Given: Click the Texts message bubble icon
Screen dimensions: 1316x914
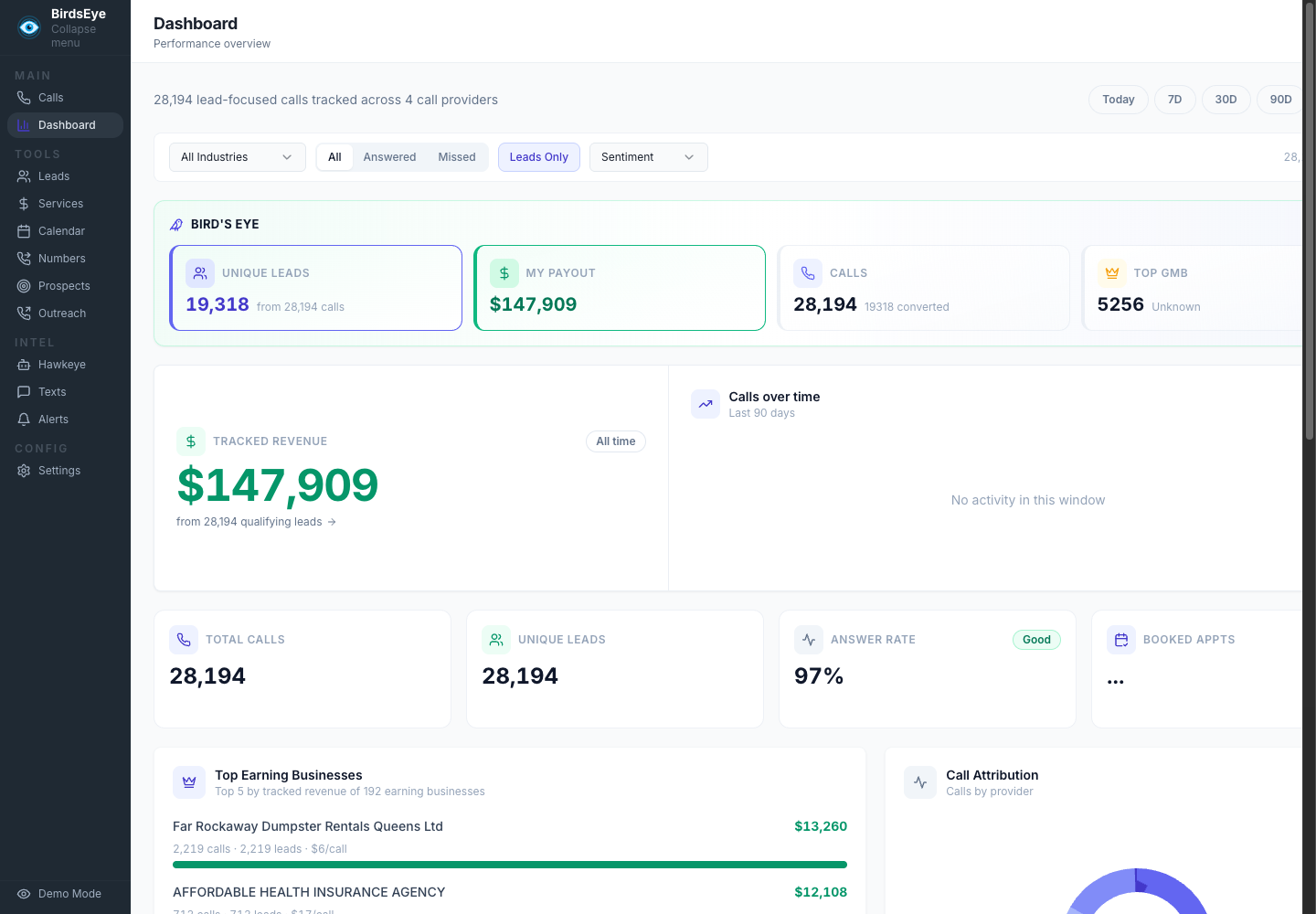Looking at the screenshot, I should pyautogui.click(x=24, y=392).
